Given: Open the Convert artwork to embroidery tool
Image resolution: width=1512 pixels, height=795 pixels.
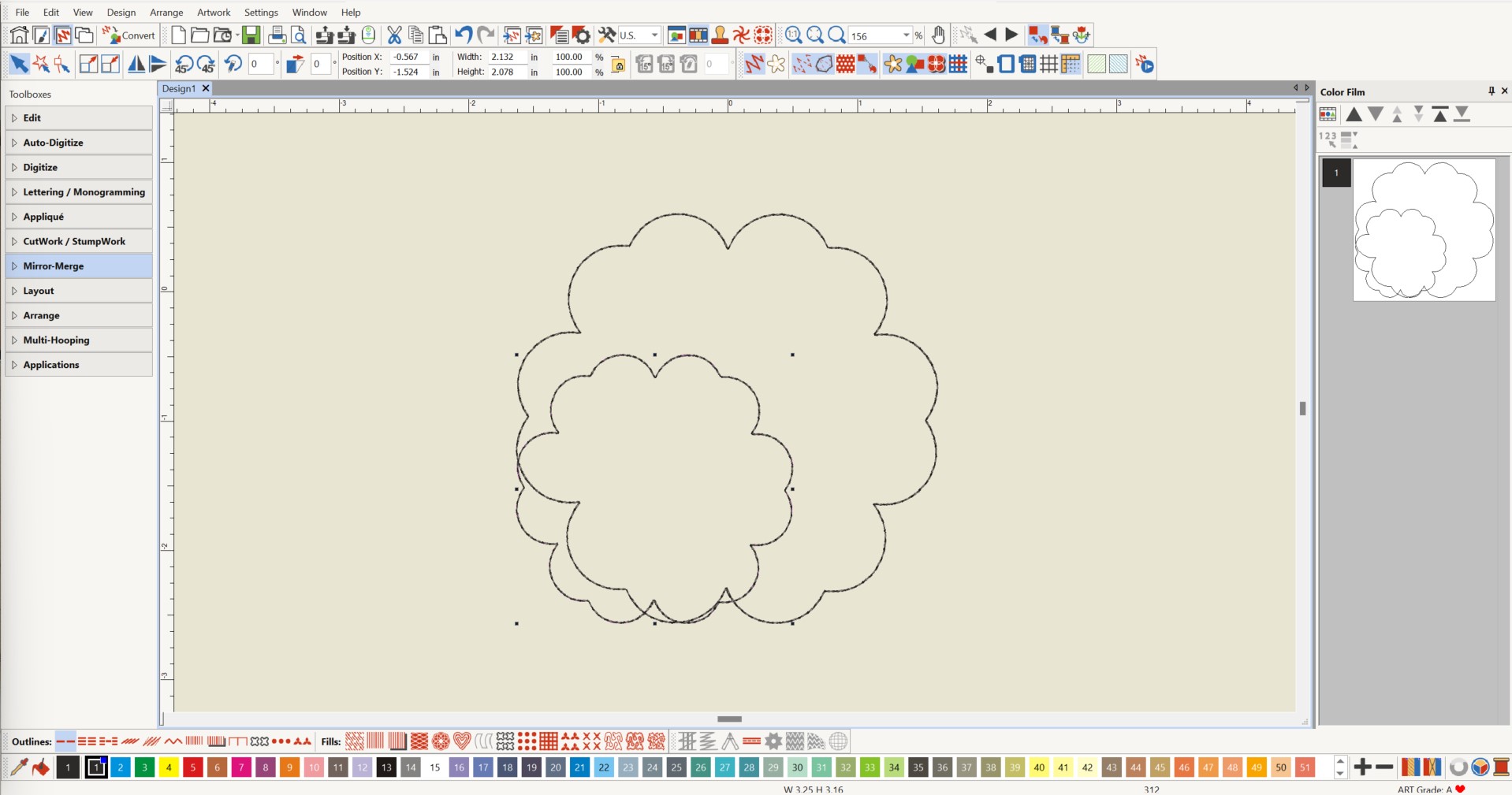Looking at the screenshot, I should [128, 35].
